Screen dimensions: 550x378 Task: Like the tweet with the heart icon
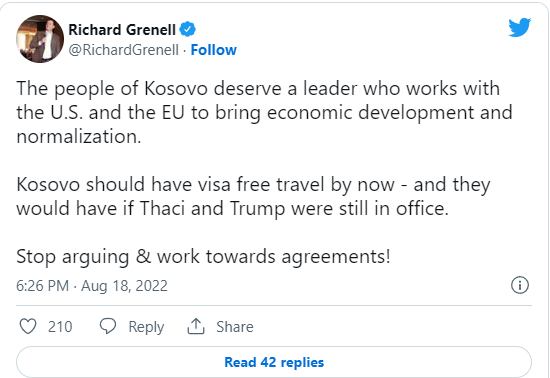(x=28, y=326)
